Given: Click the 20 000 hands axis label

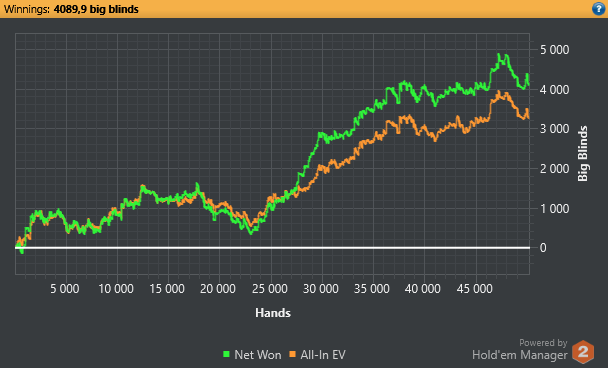Looking at the screenshot, I should 218,289.
